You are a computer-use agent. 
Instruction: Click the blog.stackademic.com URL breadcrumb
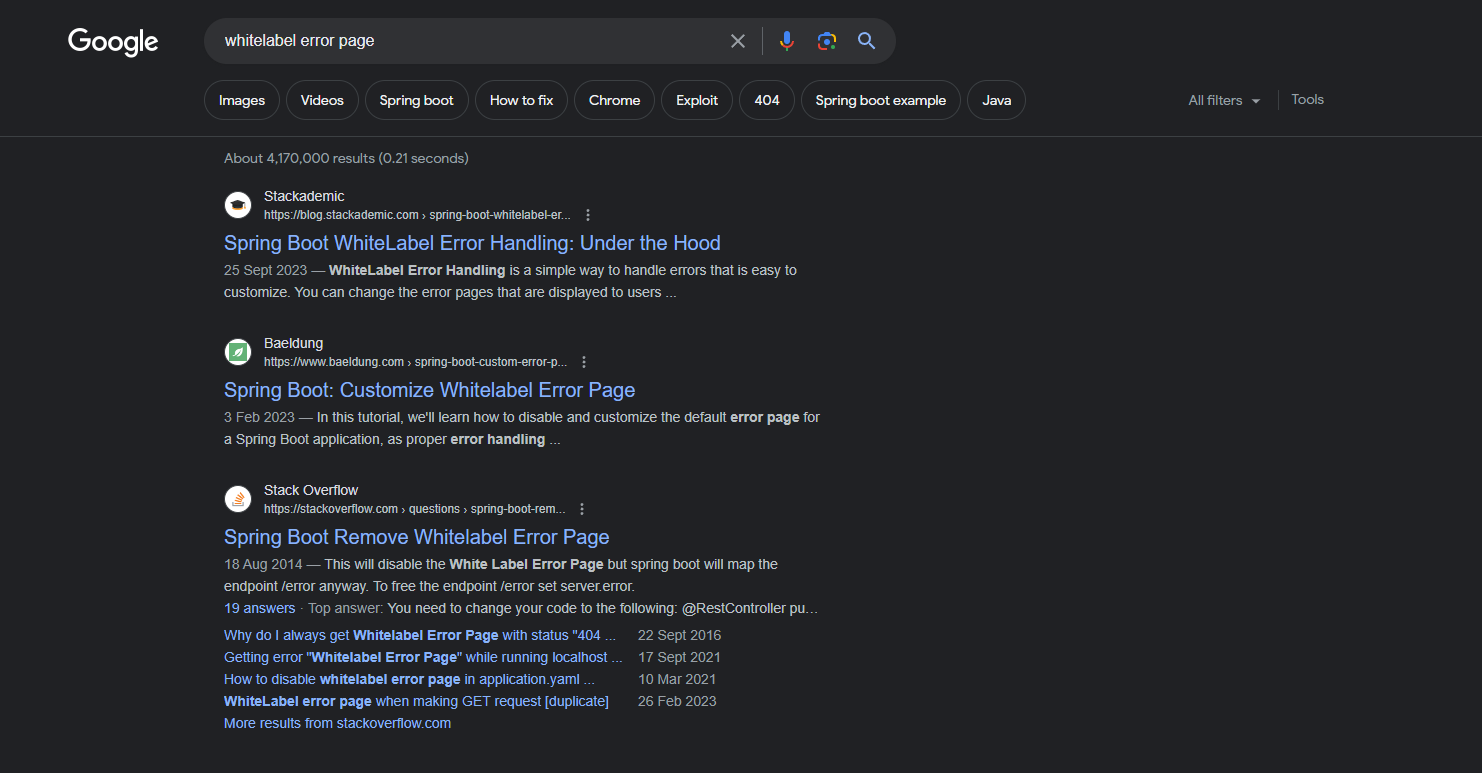click(x=417, y=215)
